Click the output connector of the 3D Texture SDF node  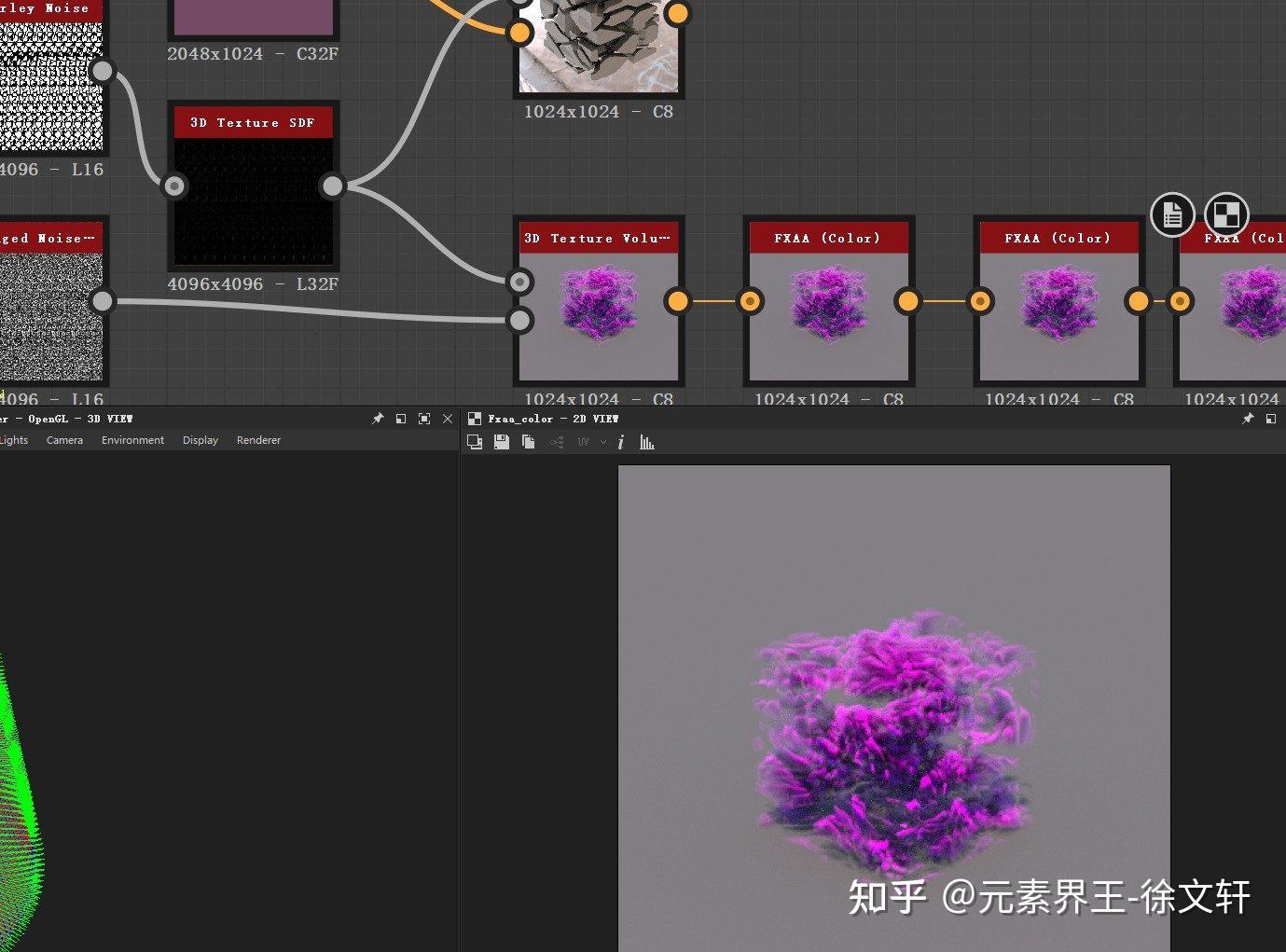coord(332,186)
